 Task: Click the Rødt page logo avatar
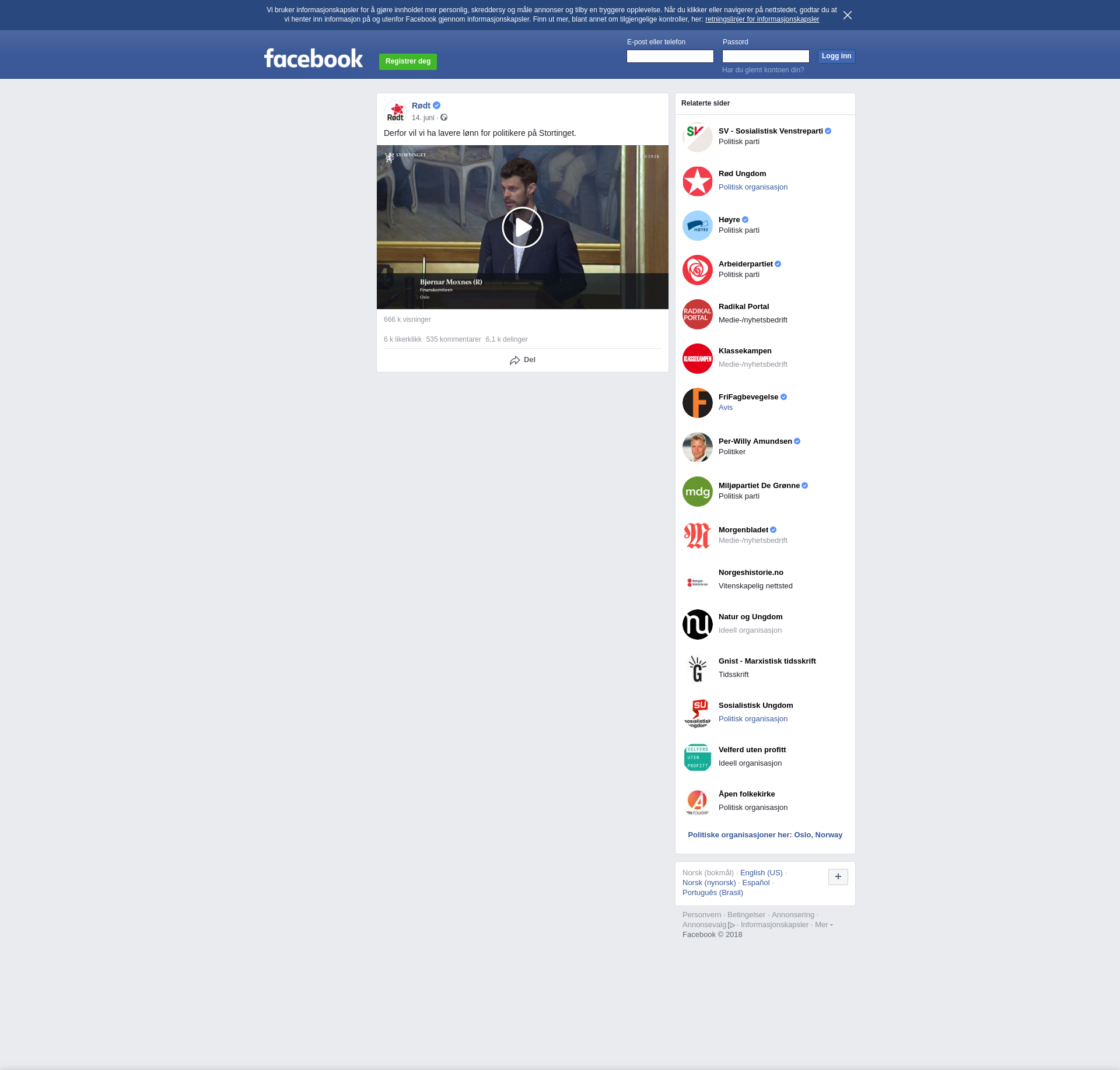395,111
